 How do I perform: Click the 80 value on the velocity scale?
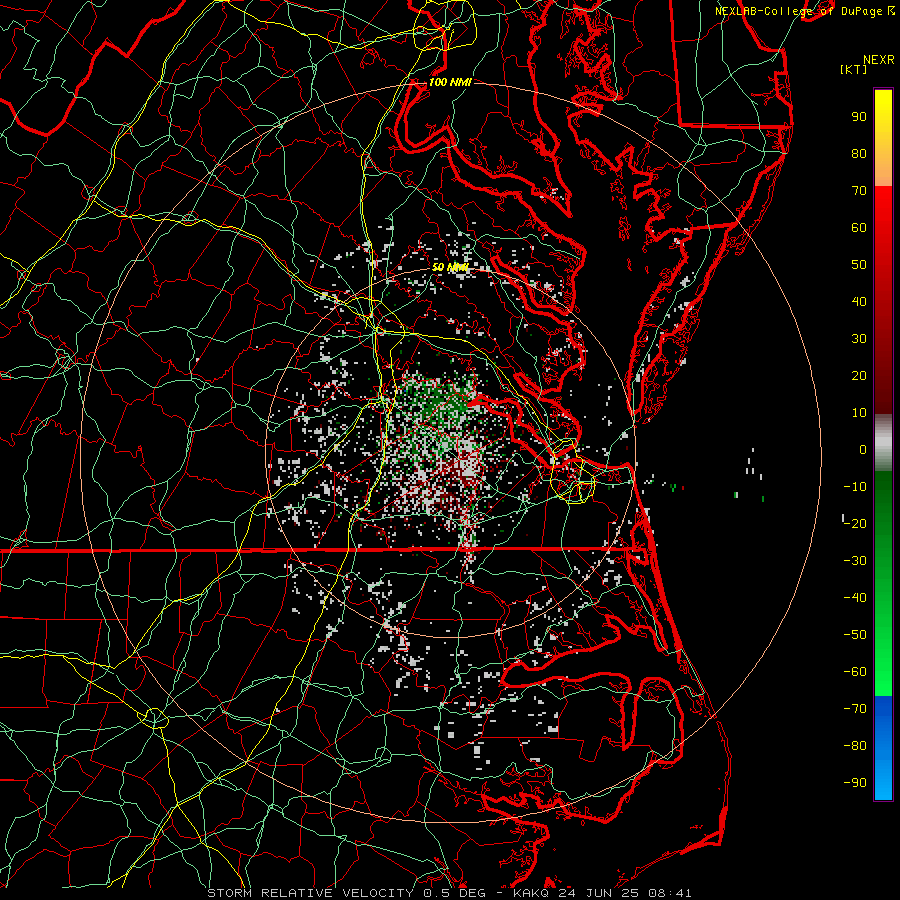pyautogui.click(x=859, y=154)
